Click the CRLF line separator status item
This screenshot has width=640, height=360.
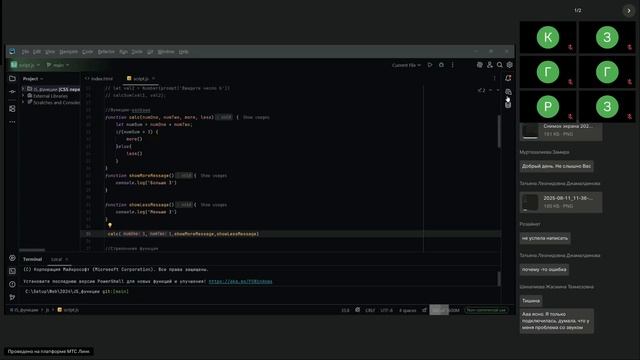[x=370, y=310]
